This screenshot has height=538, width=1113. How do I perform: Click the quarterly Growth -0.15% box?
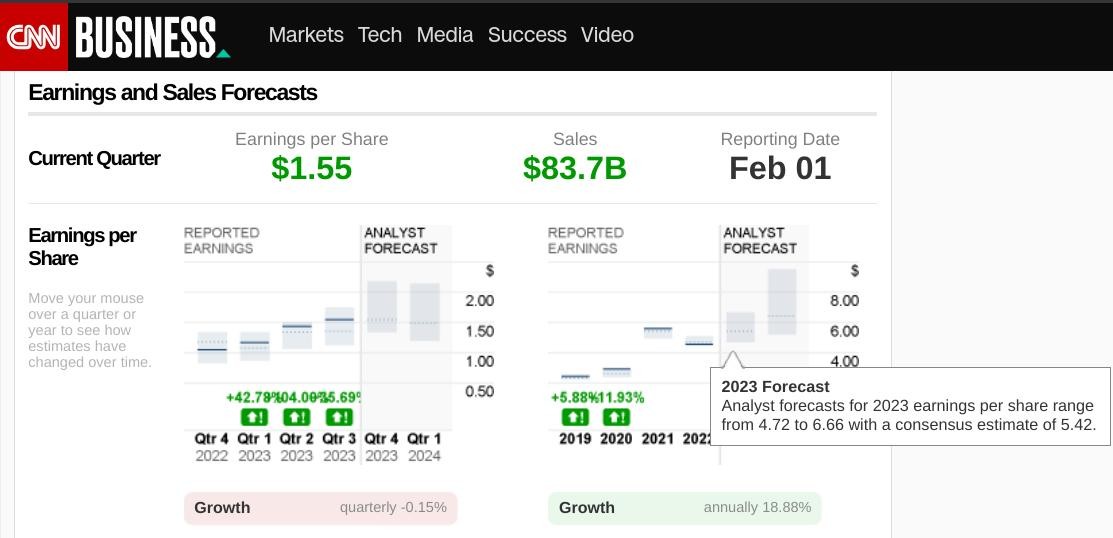click(x=320, y=508)
